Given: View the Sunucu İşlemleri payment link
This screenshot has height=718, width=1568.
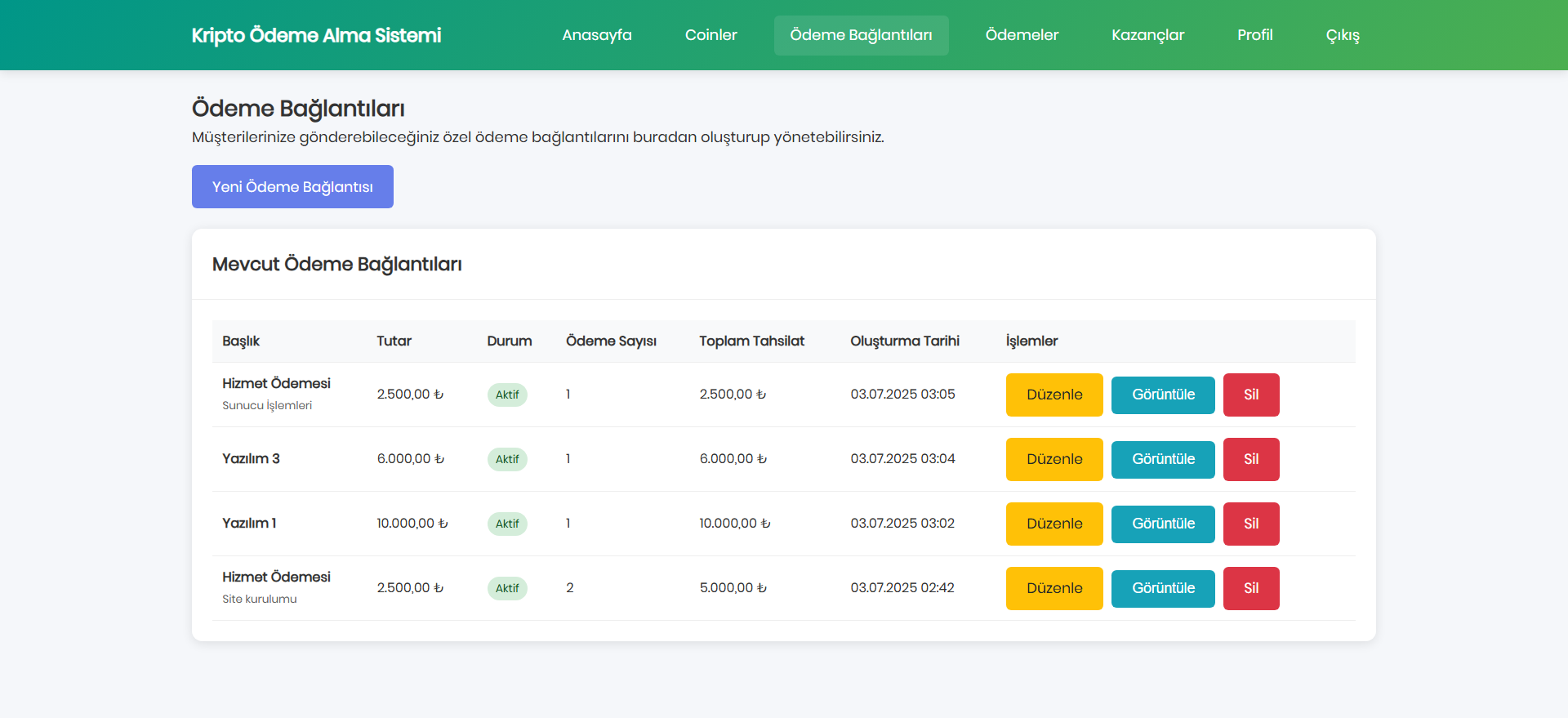Looking at the screenshot, I should point(1163,395).
